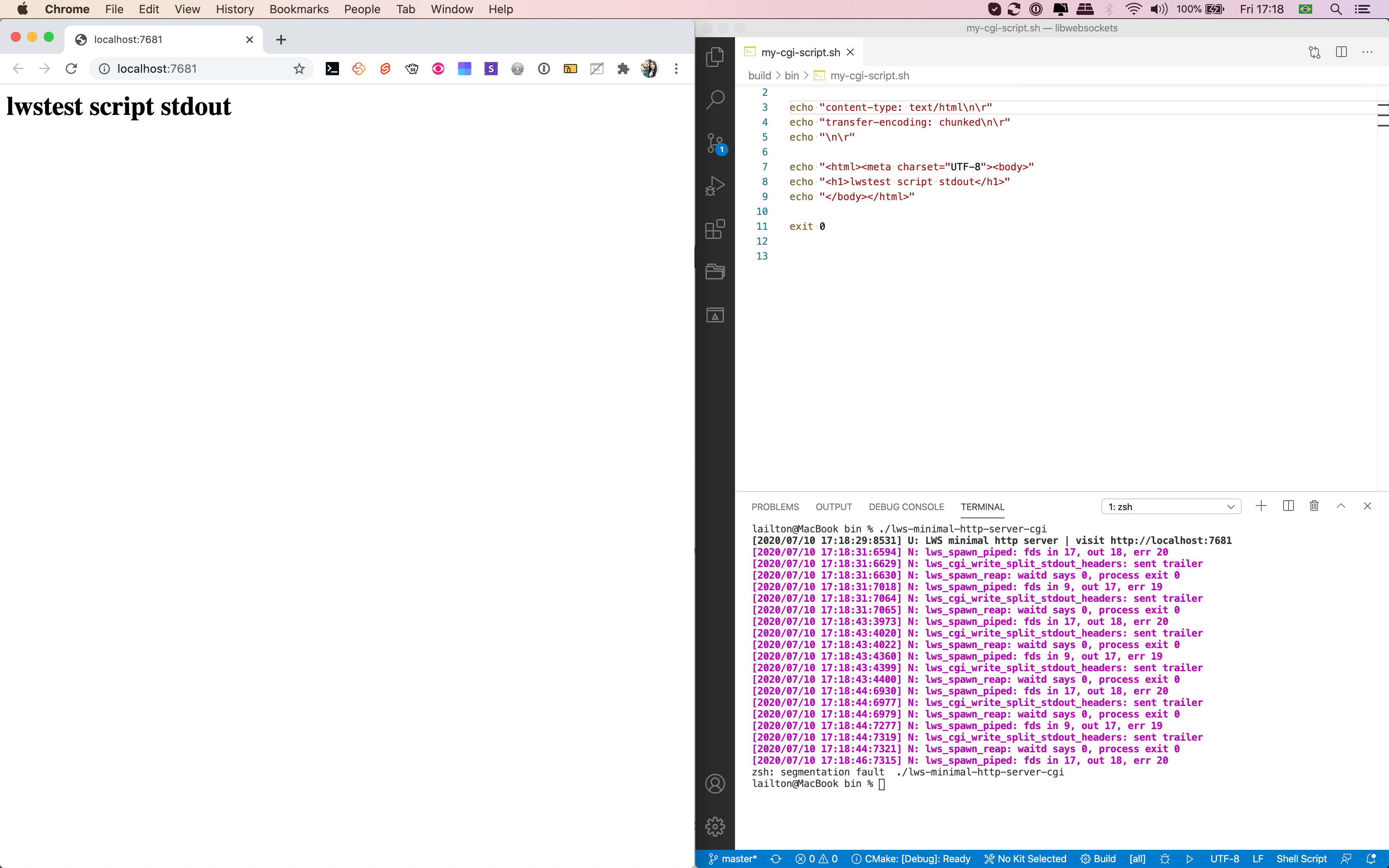The width and height of the screenshot is (1389, 868).
Task: Split the editor to the right
Action: tap(1341, 52)
